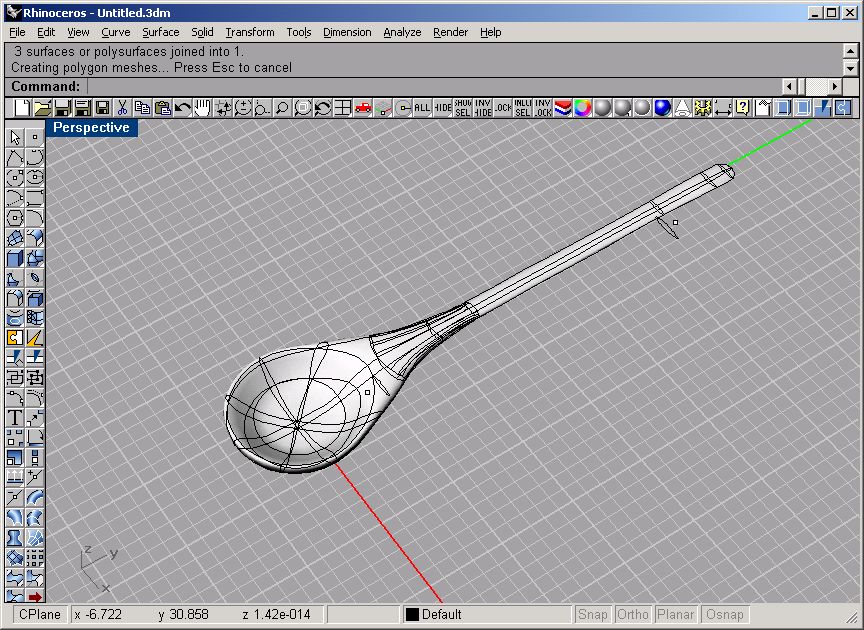Viewport: 864px width, 630px height.
Task: Open the Surface menu
Action: point(161,32)
